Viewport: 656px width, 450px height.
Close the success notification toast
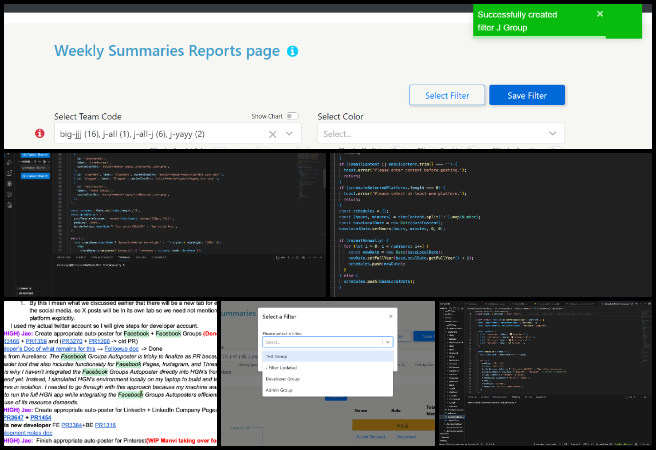(x=600, y=14)
